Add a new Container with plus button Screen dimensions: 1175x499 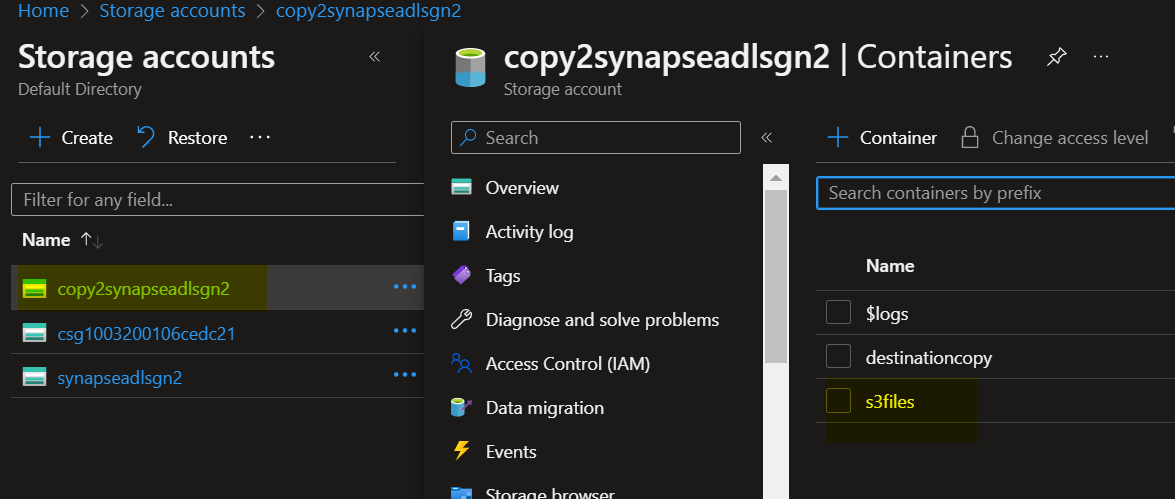coord(882,138)
